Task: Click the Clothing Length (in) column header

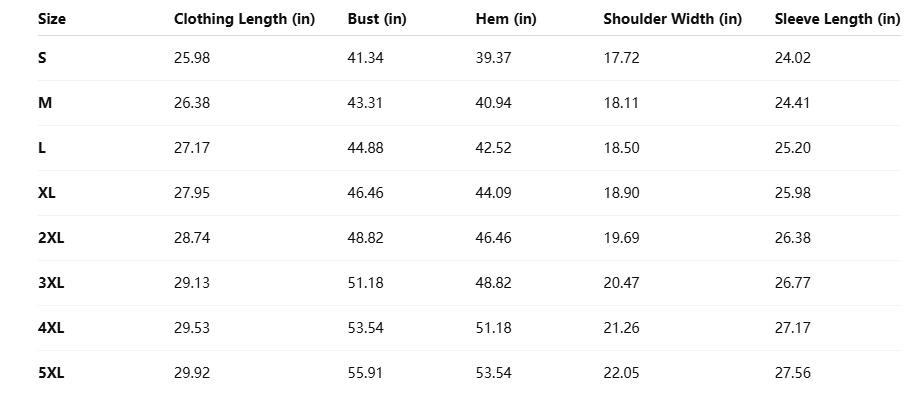Action: point(244,19)
